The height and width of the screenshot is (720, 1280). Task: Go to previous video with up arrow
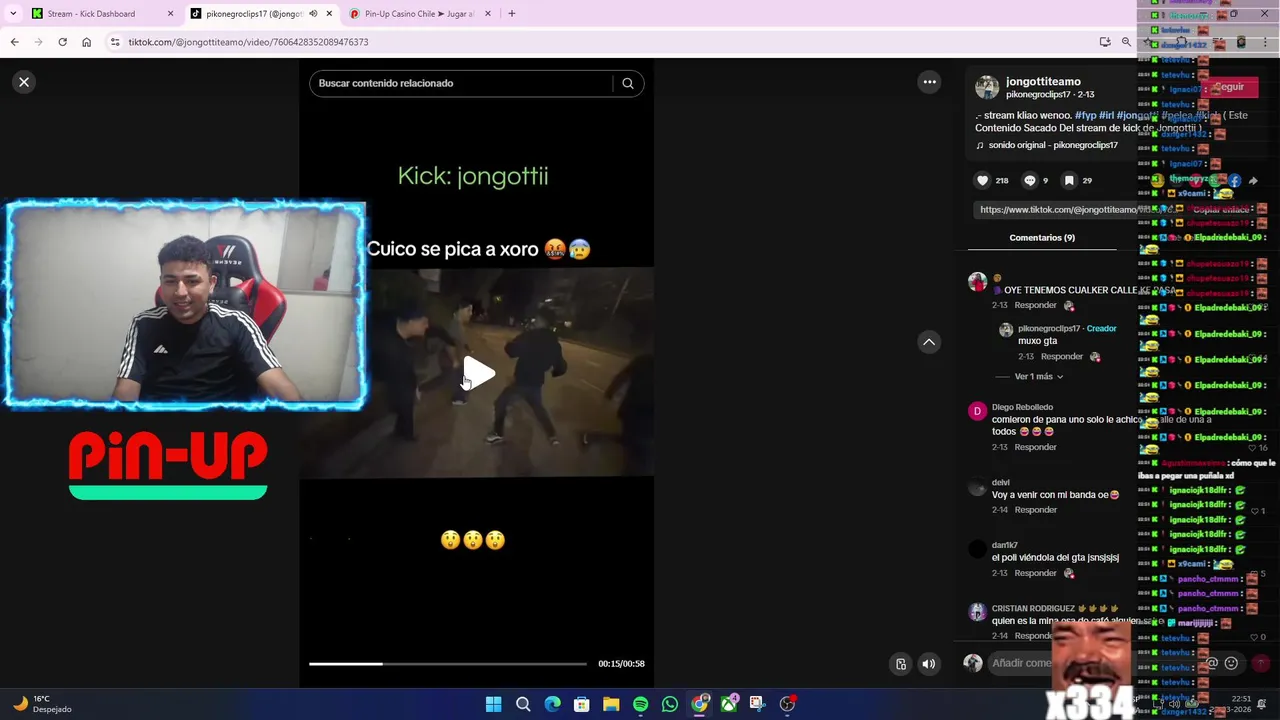(x=929, y=342)
